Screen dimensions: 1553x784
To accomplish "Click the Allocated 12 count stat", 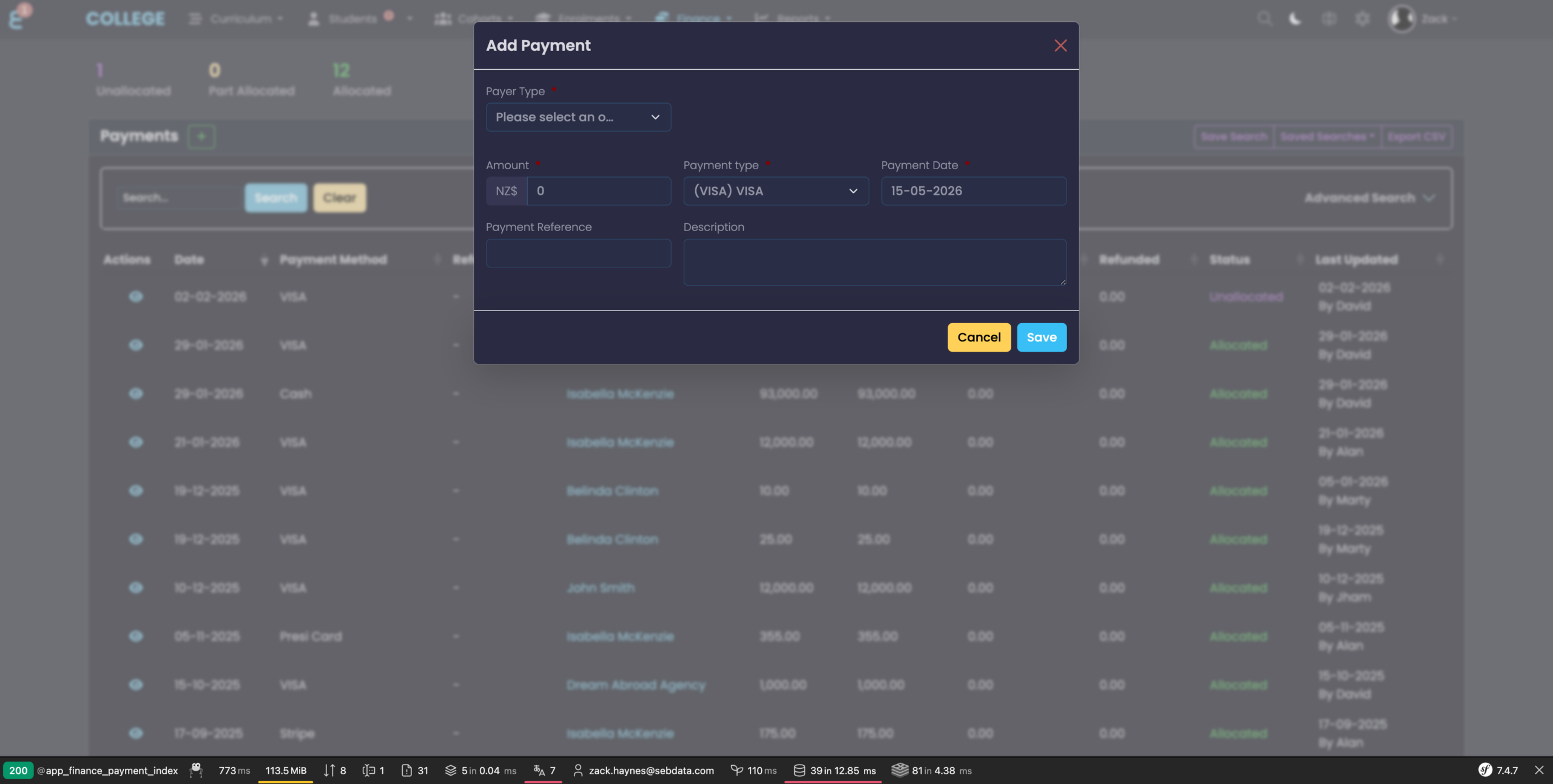I will [x=362, y=79].
